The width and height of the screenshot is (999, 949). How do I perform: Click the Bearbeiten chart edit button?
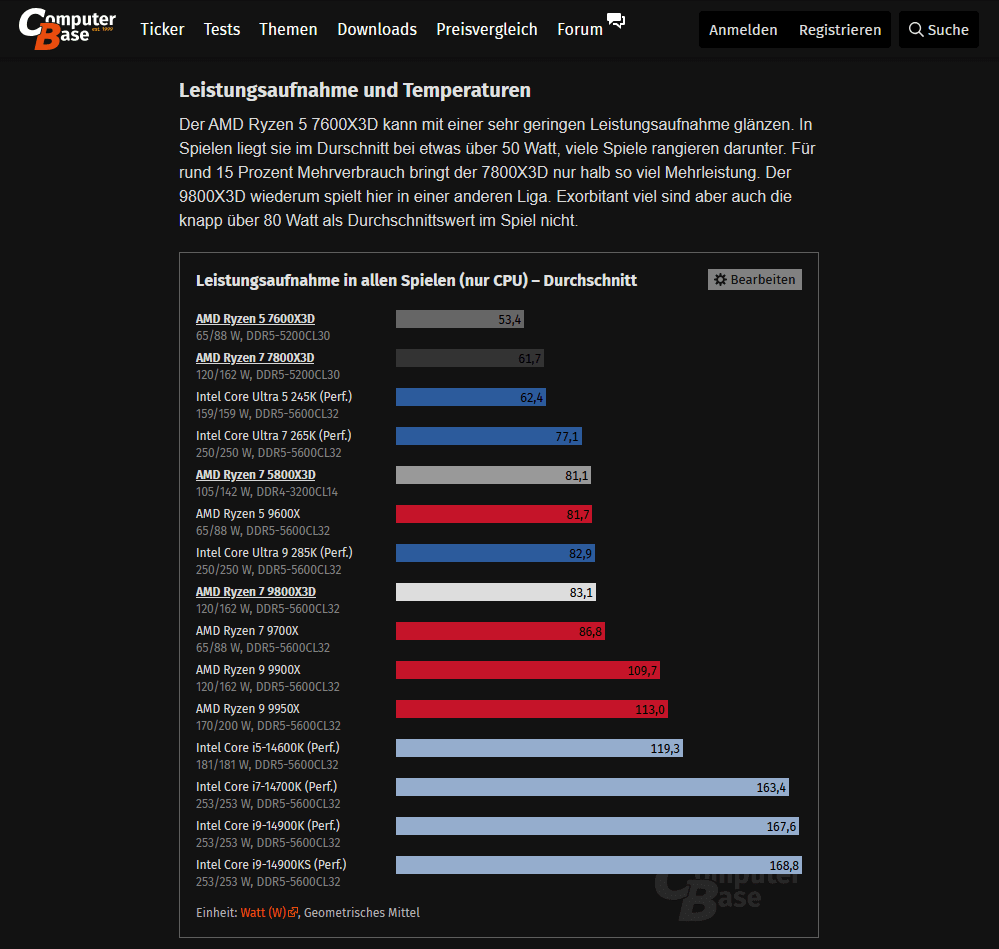(754, 280)
